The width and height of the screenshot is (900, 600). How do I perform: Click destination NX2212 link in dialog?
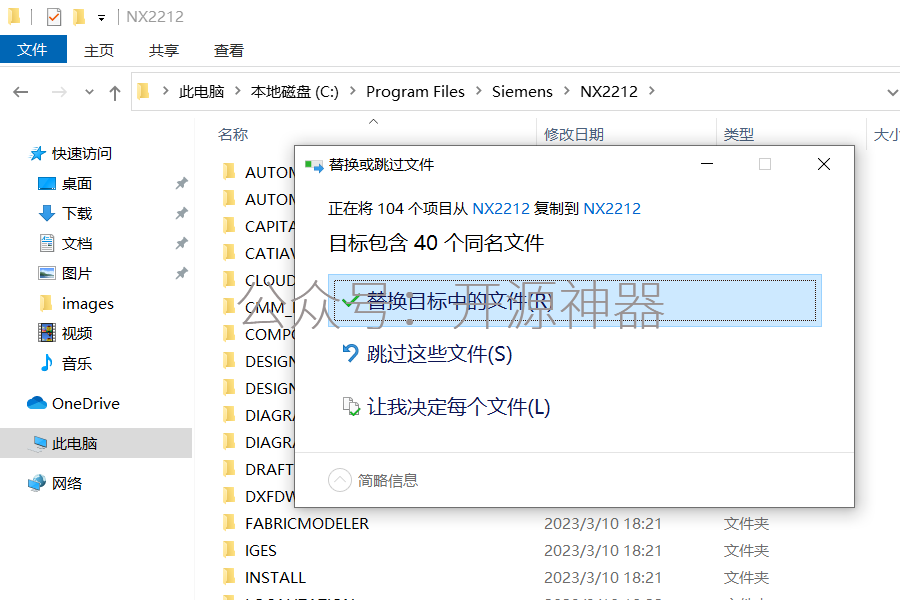[612, 208]
